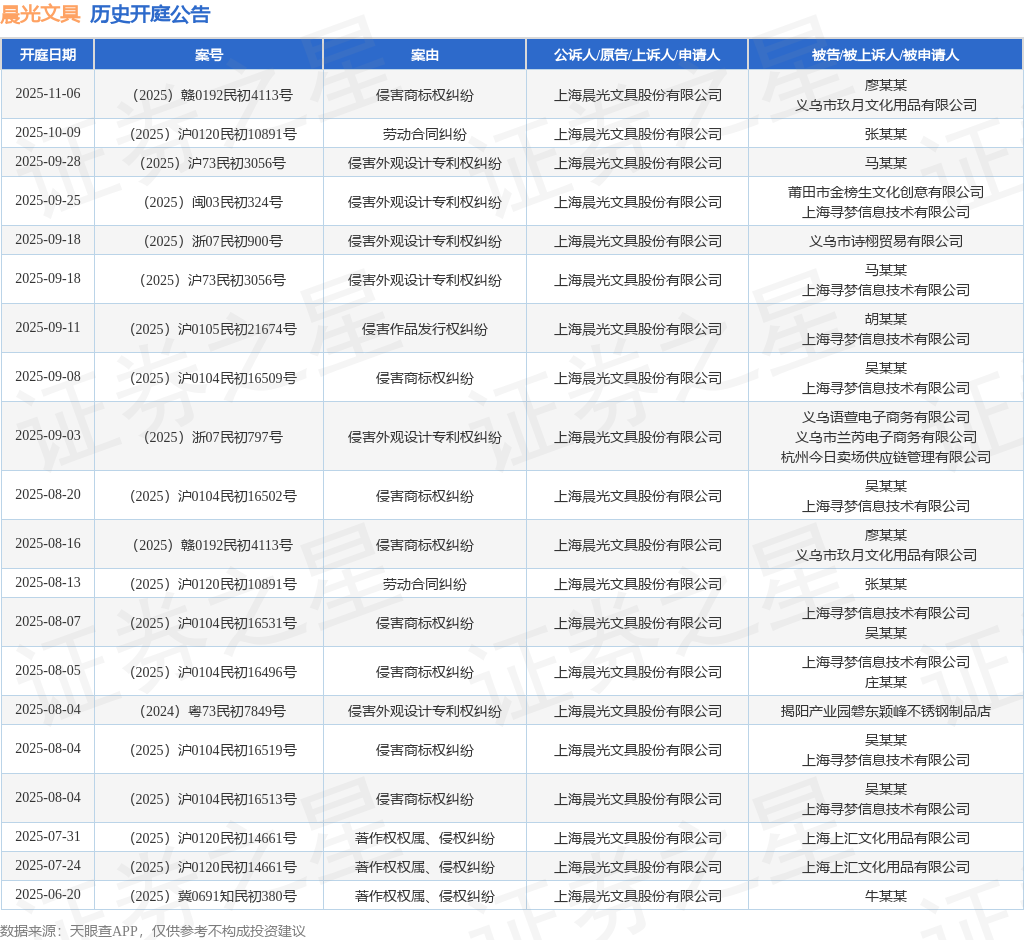Click 侵害作品发行权纠纷 case cause
Screen dimensions: 1024x940
pyautogui.click(x=424, y=329)
